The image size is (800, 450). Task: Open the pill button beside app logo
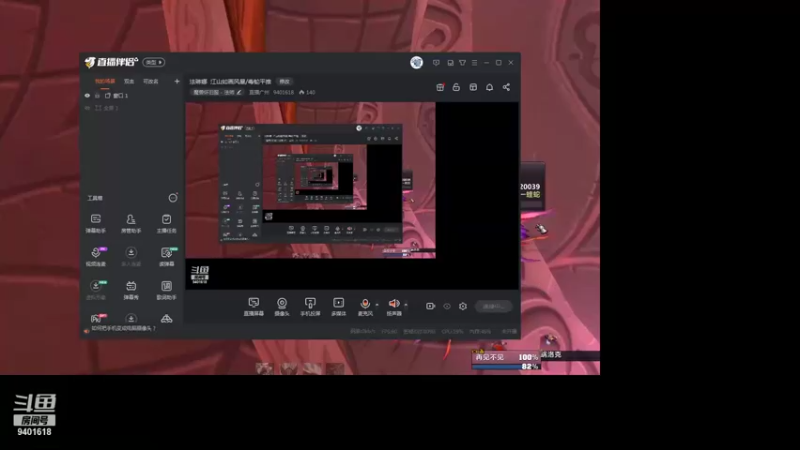coord(154,62)
